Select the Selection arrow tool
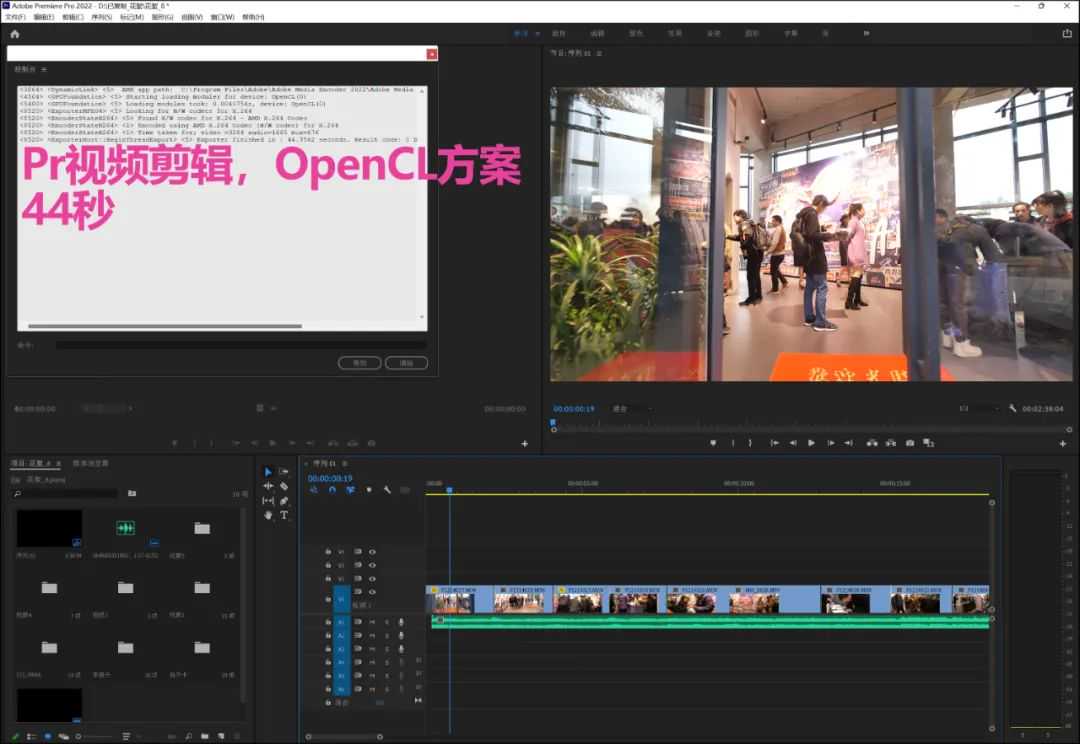 [x=268, y=472]
